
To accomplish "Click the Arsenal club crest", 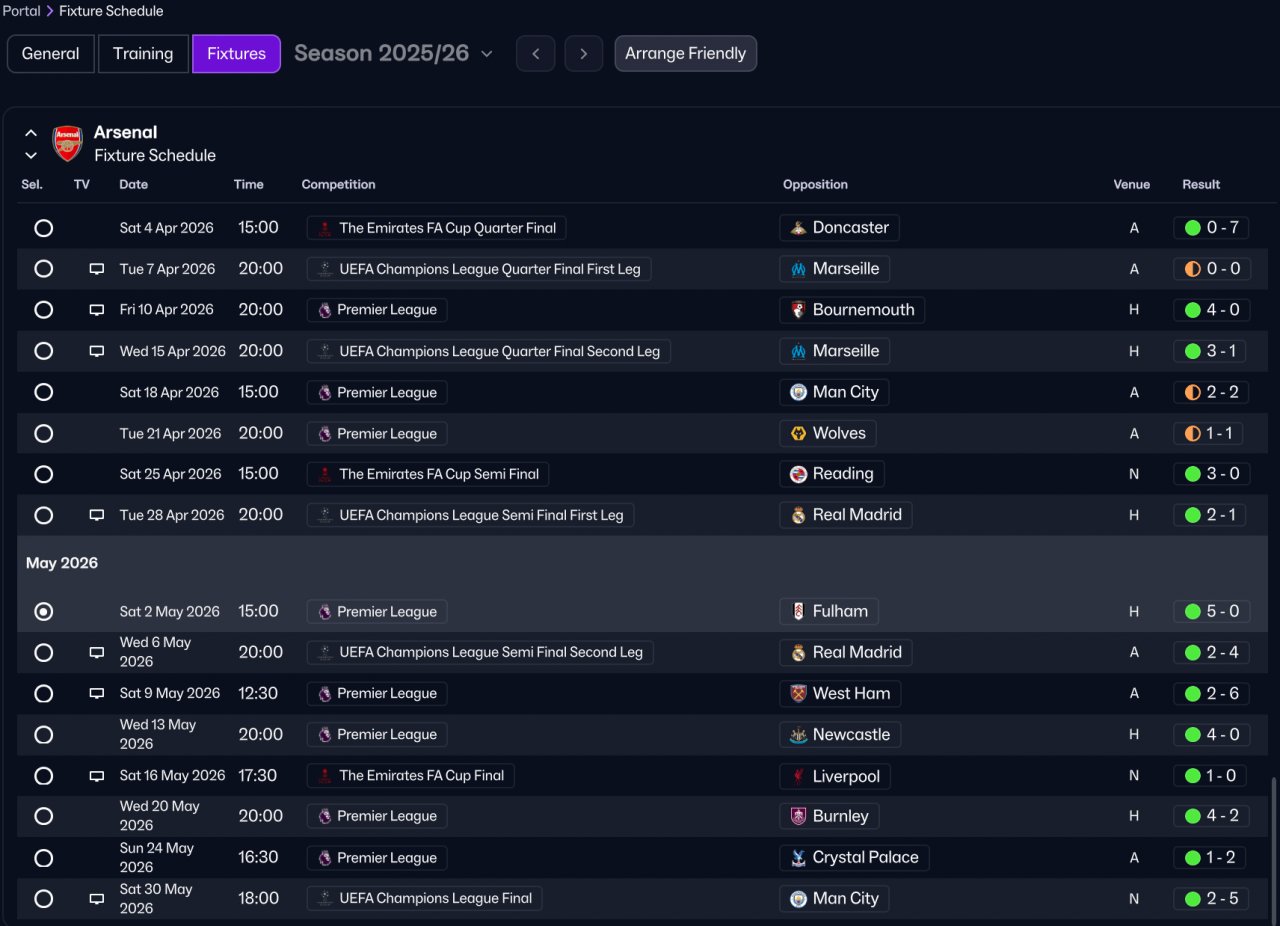I will pyautogui.click(x=67, y=143).
